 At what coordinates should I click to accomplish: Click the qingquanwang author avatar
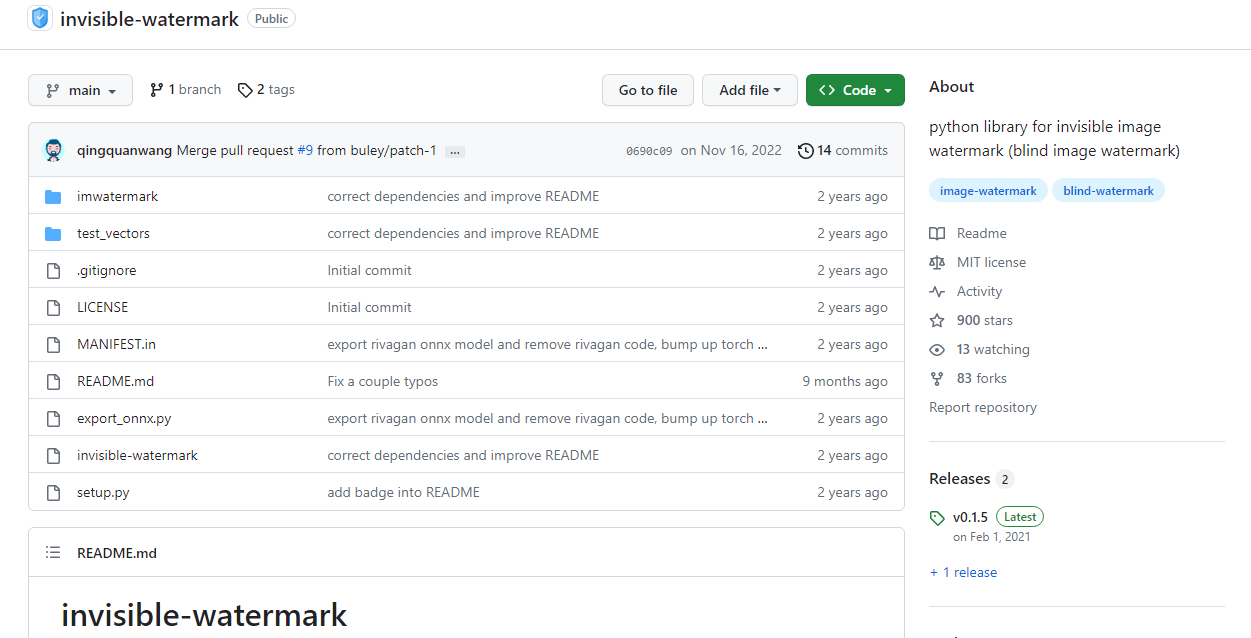pos(54,151)
